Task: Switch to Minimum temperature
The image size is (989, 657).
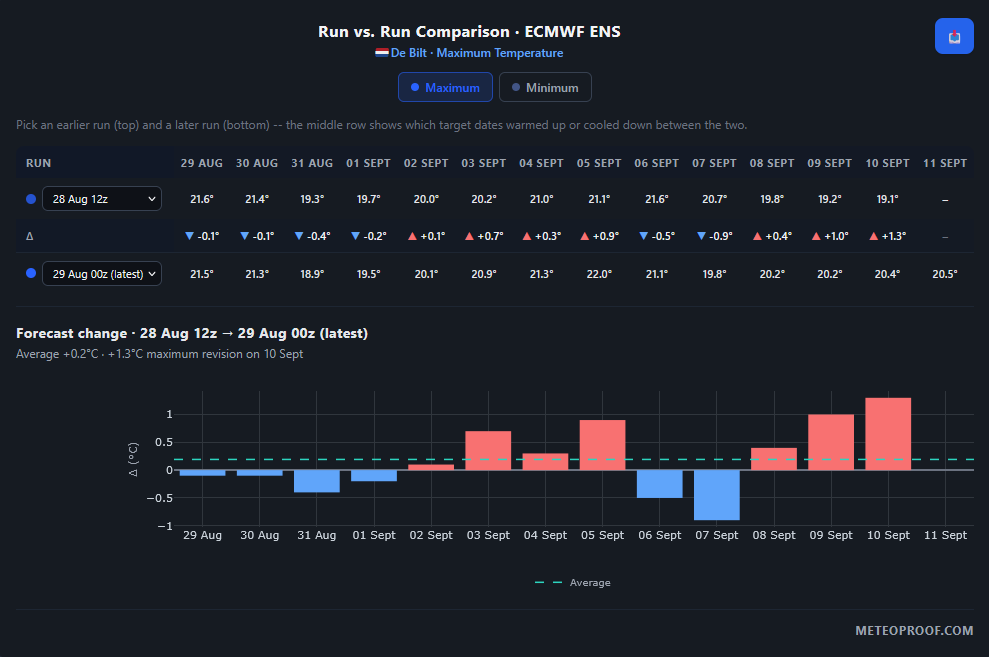Action: tap(545, 87)
